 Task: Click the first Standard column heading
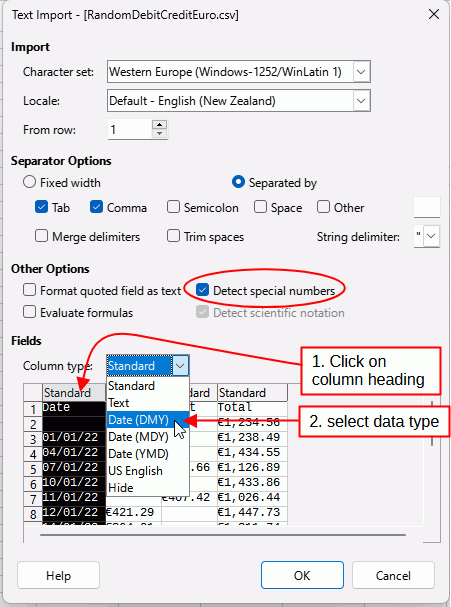[74, 393]
